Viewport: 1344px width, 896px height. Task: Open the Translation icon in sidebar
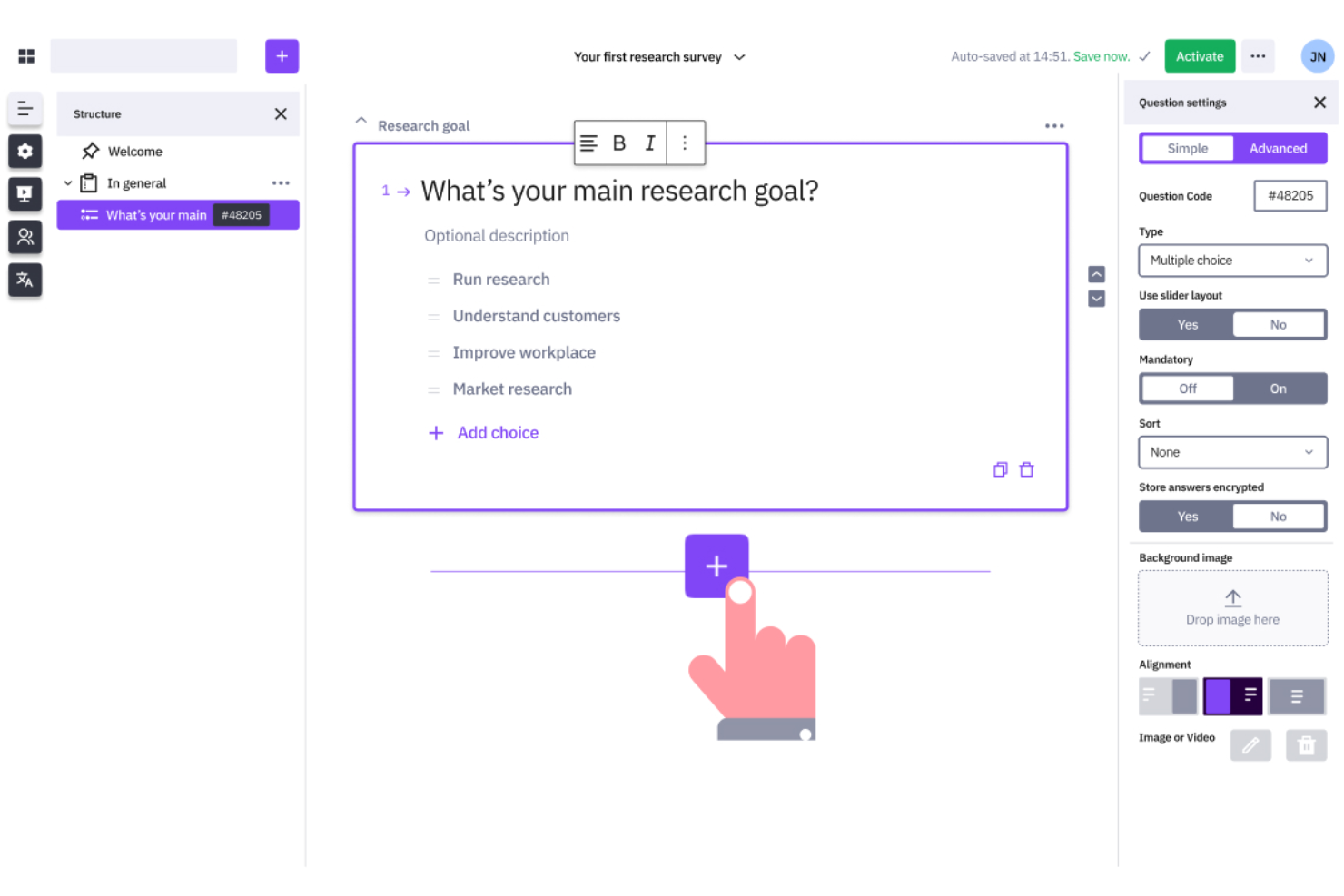[x=25, y=280]
